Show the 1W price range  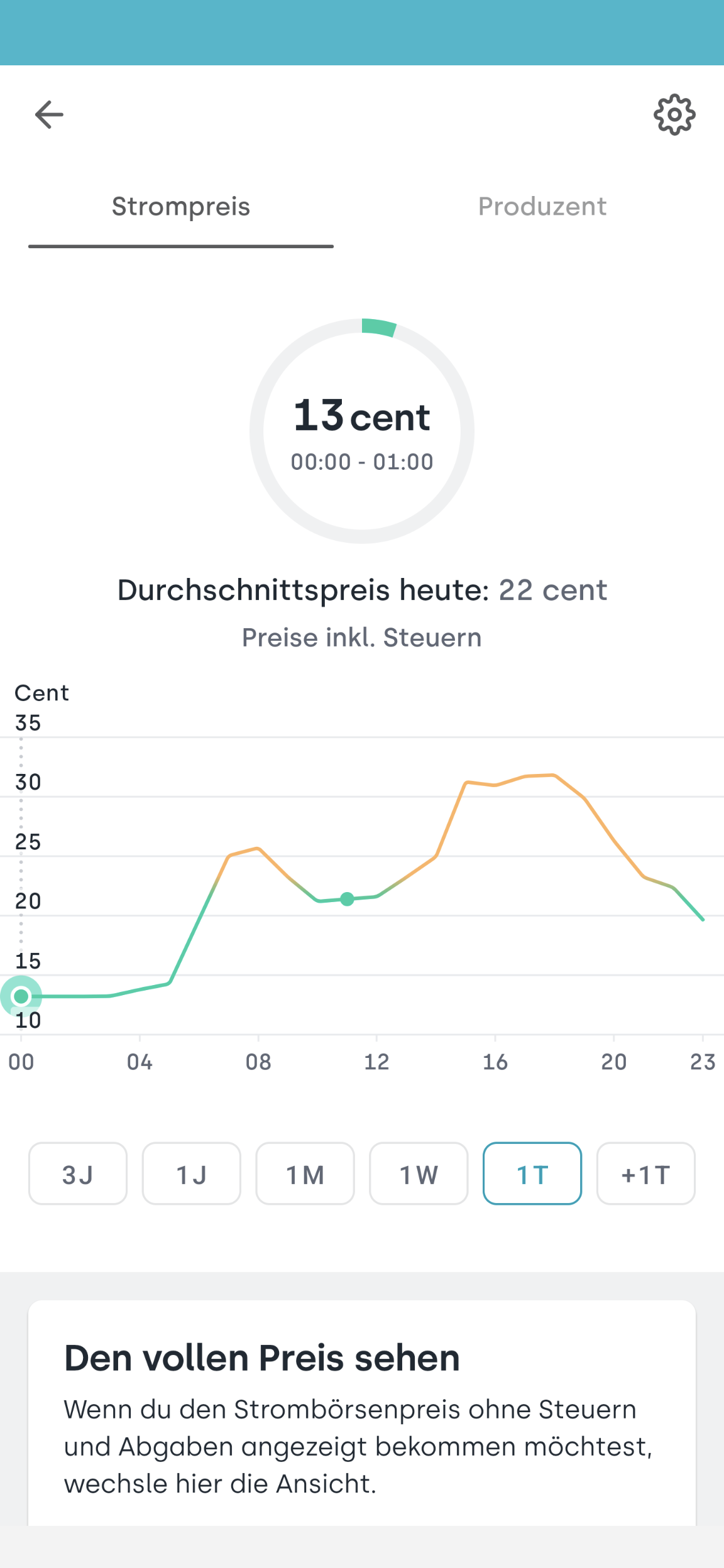tap(419, 1174)
